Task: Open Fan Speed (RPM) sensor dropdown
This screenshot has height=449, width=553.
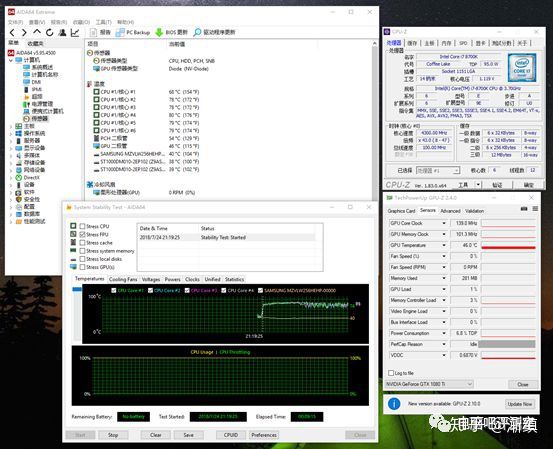Action: click(x=444, y=267)
